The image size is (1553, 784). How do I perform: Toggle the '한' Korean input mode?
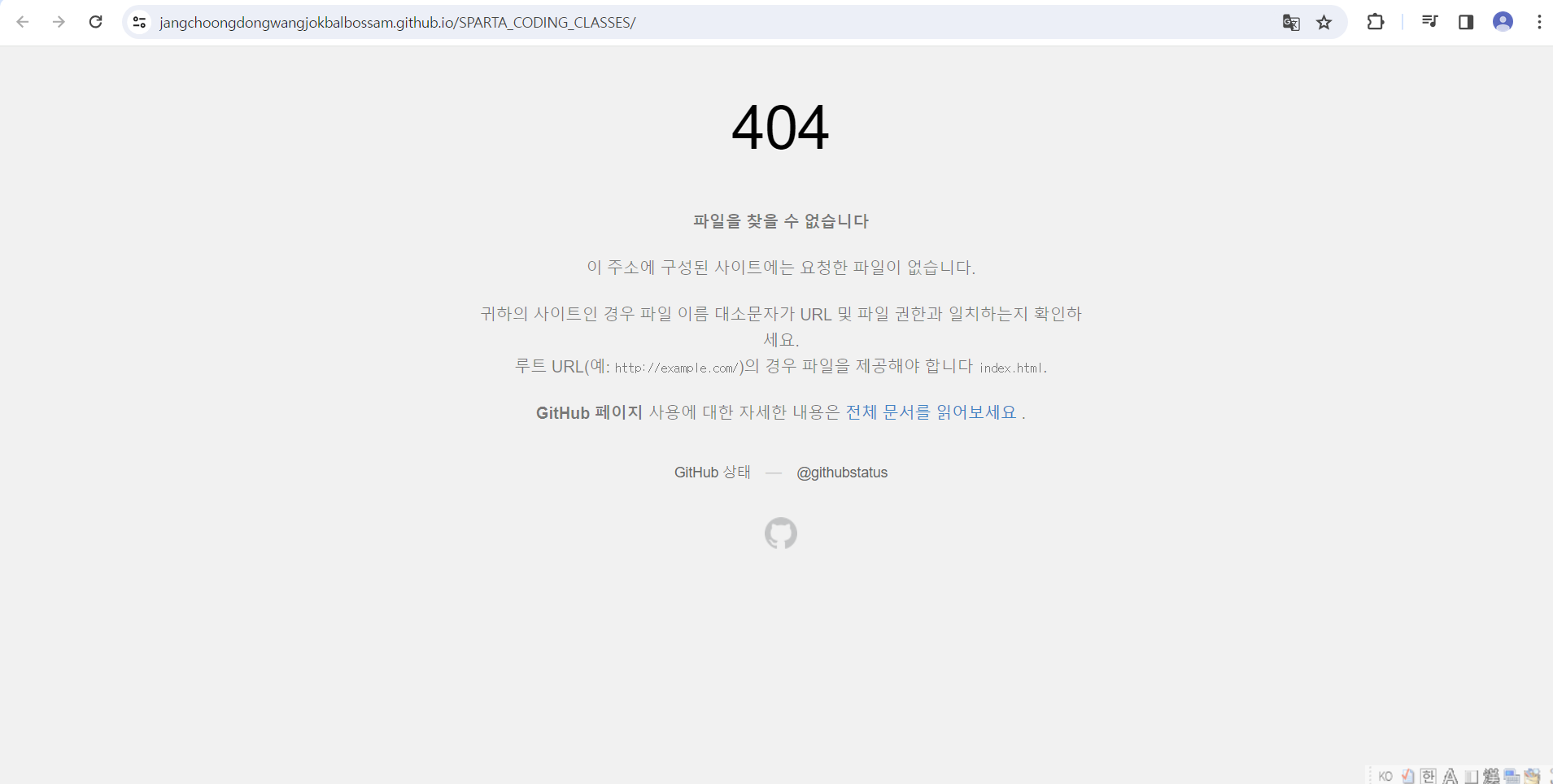tap(1429, 777)
